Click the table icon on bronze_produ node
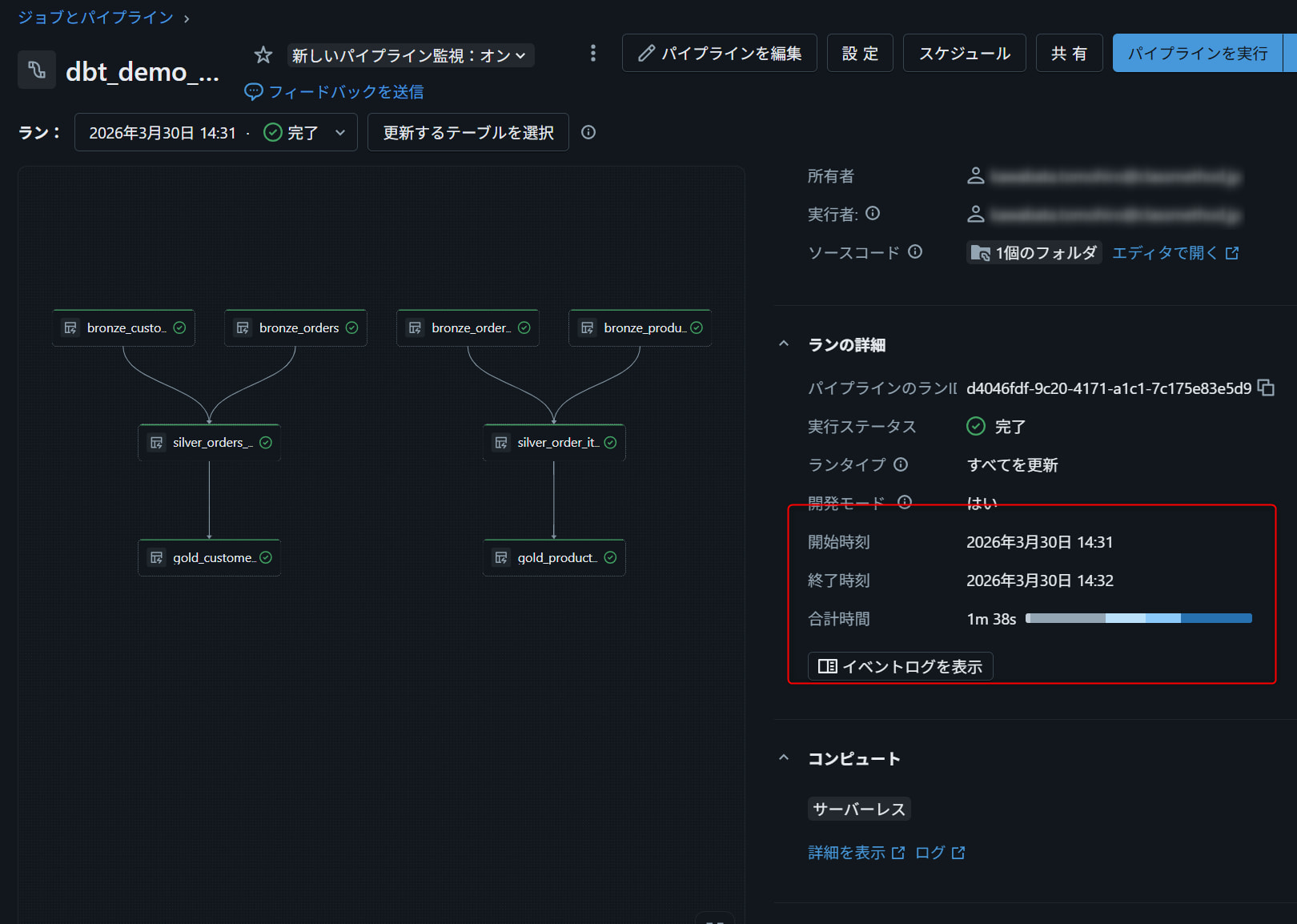This screenshot has width=1297, height=924. [587, 327]
